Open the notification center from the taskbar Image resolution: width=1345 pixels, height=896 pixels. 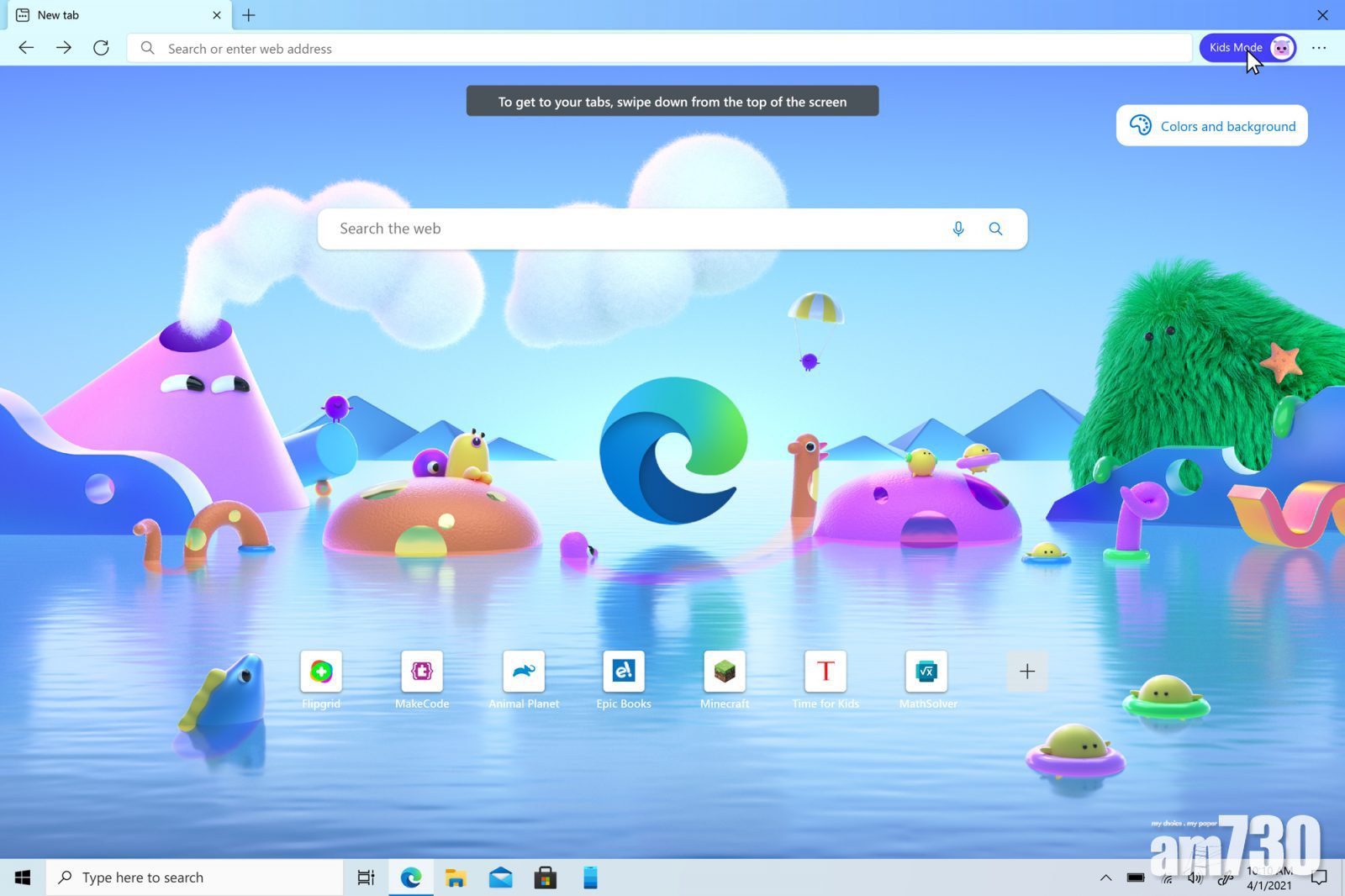point(1319,877)
